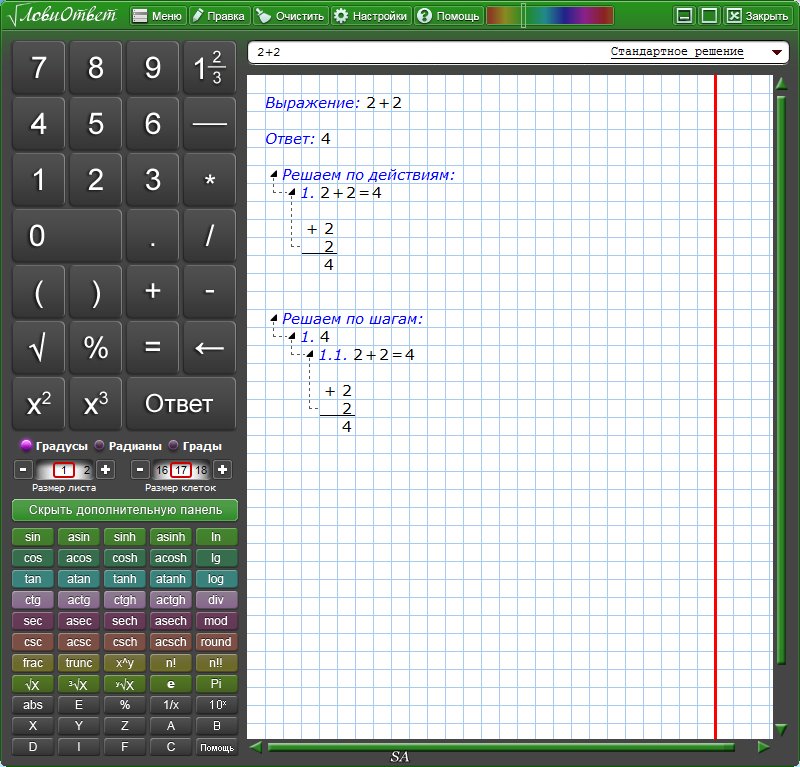Select the Градусы angle mode
The height and width of the screenshot is (767, 800).
click(54, 446)
